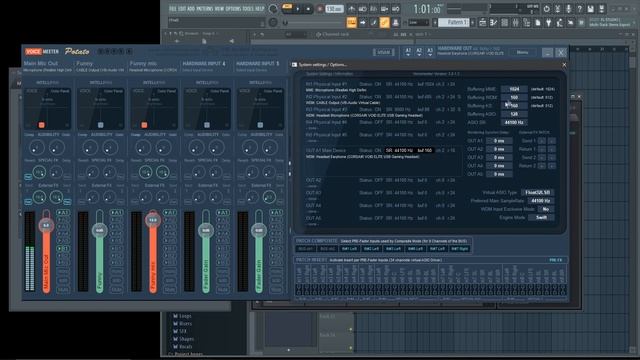
Task: Toggle wait-for-input icon in FL Studio toolbar
Action: (x=362, y=9)
